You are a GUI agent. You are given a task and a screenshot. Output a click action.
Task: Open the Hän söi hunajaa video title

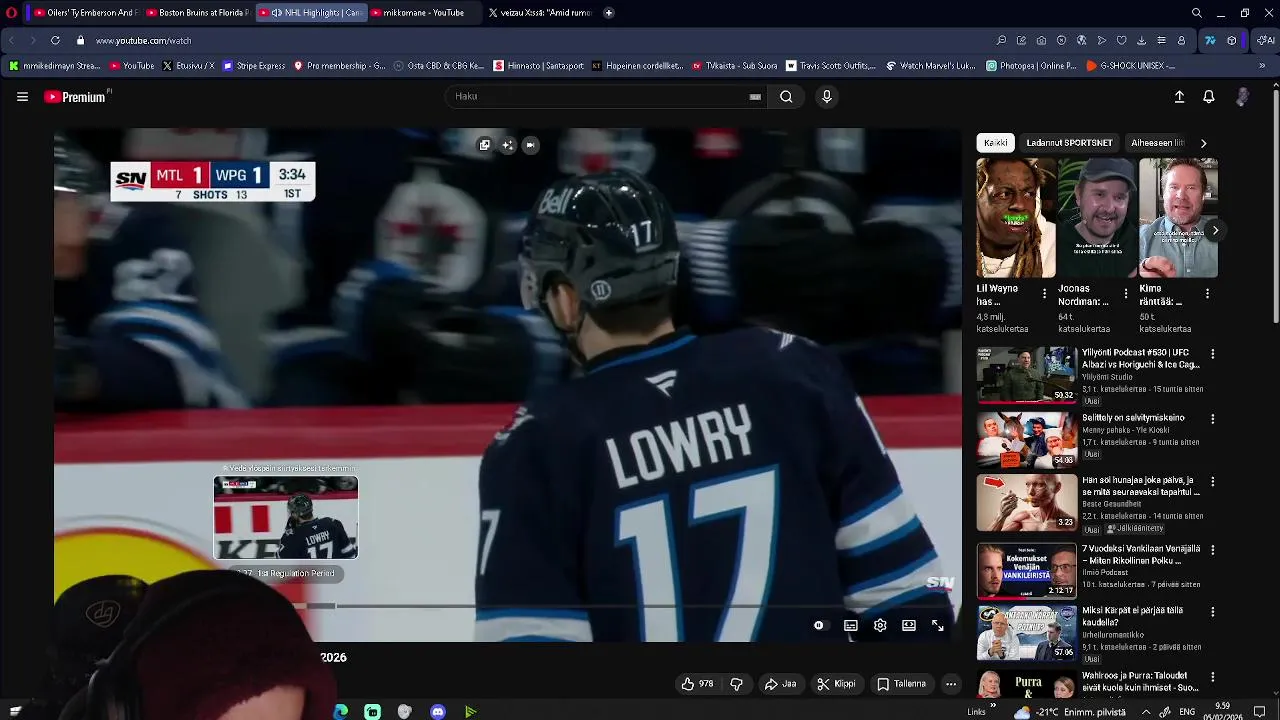coord(1141,486)
